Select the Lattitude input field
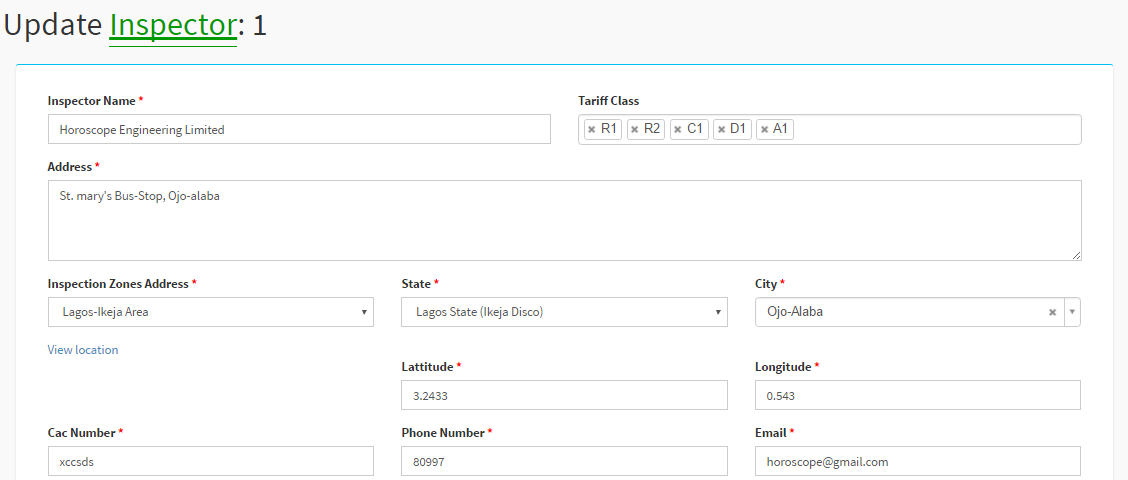The width and height of the screenshot is (1128, 480). point(564,395)
